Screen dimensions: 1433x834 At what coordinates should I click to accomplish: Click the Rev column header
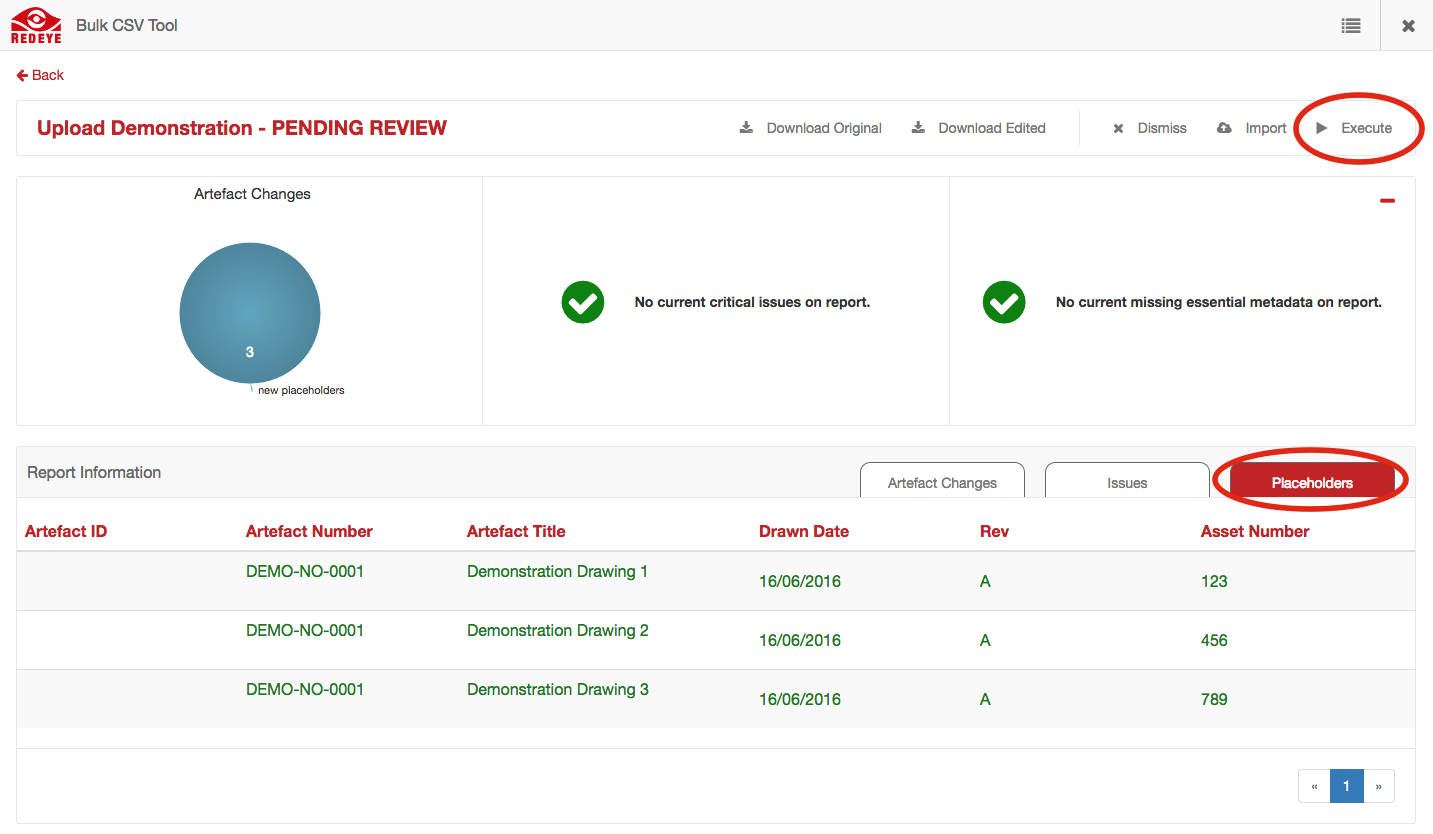coord(994,531)
